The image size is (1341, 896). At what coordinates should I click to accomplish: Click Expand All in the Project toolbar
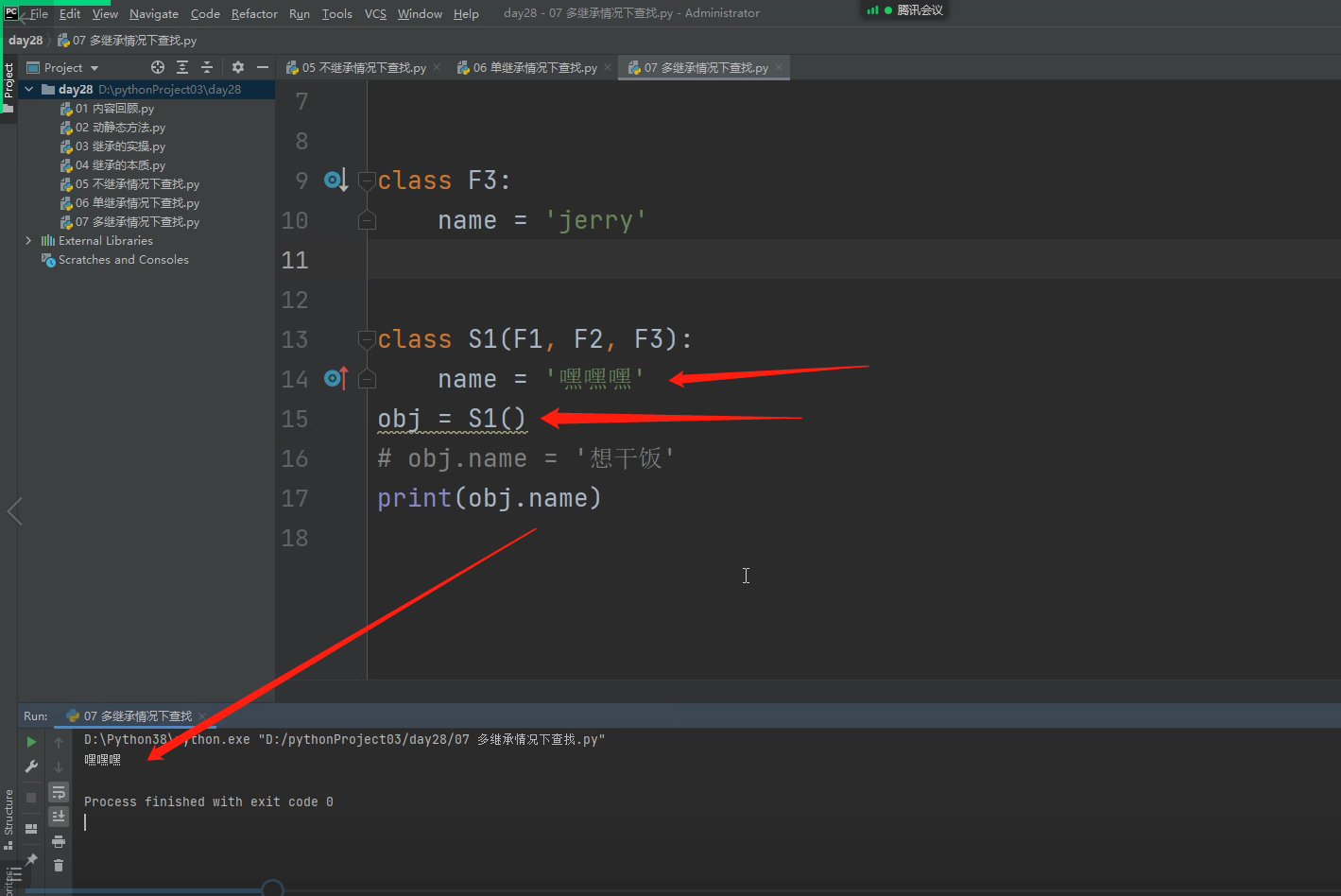click(182, 67)
